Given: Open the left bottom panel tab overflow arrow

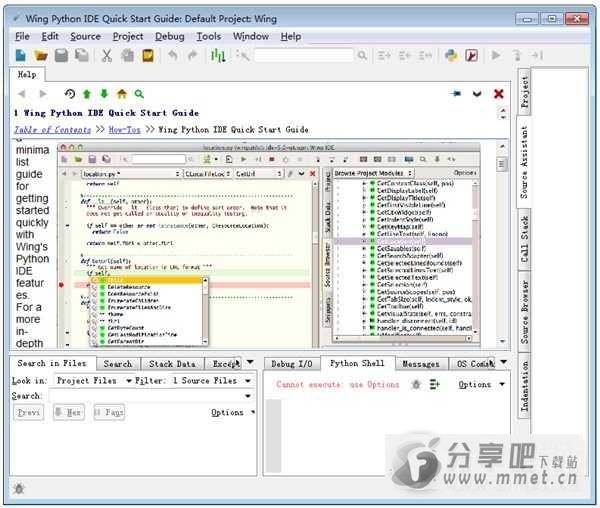Looking at the screenshot, I should 250,361.
